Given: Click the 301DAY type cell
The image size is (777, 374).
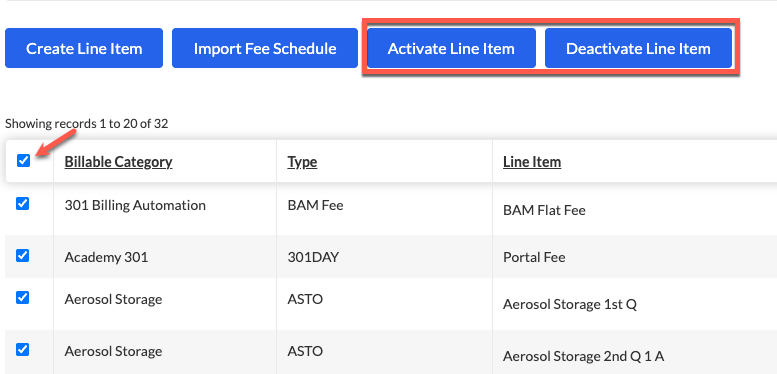Looking at the screenshot, I should 313,258.
